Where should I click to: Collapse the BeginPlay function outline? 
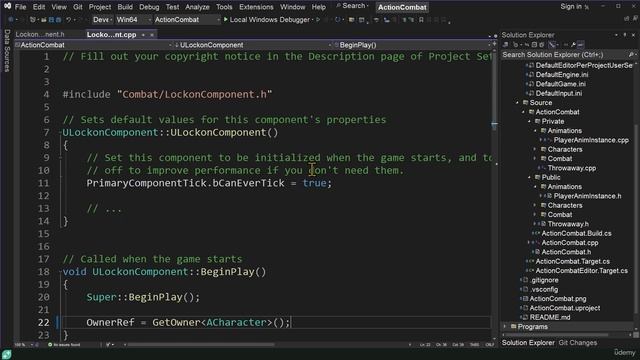coord(60,272)
